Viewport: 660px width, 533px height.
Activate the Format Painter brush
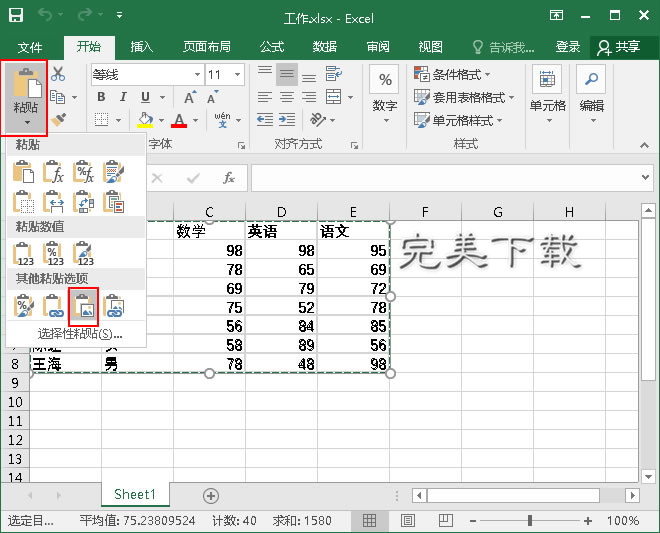[58, 120]
